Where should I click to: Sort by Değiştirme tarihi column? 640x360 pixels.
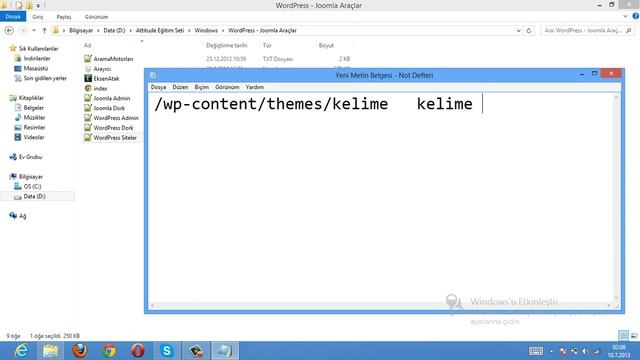click(227, 45)
